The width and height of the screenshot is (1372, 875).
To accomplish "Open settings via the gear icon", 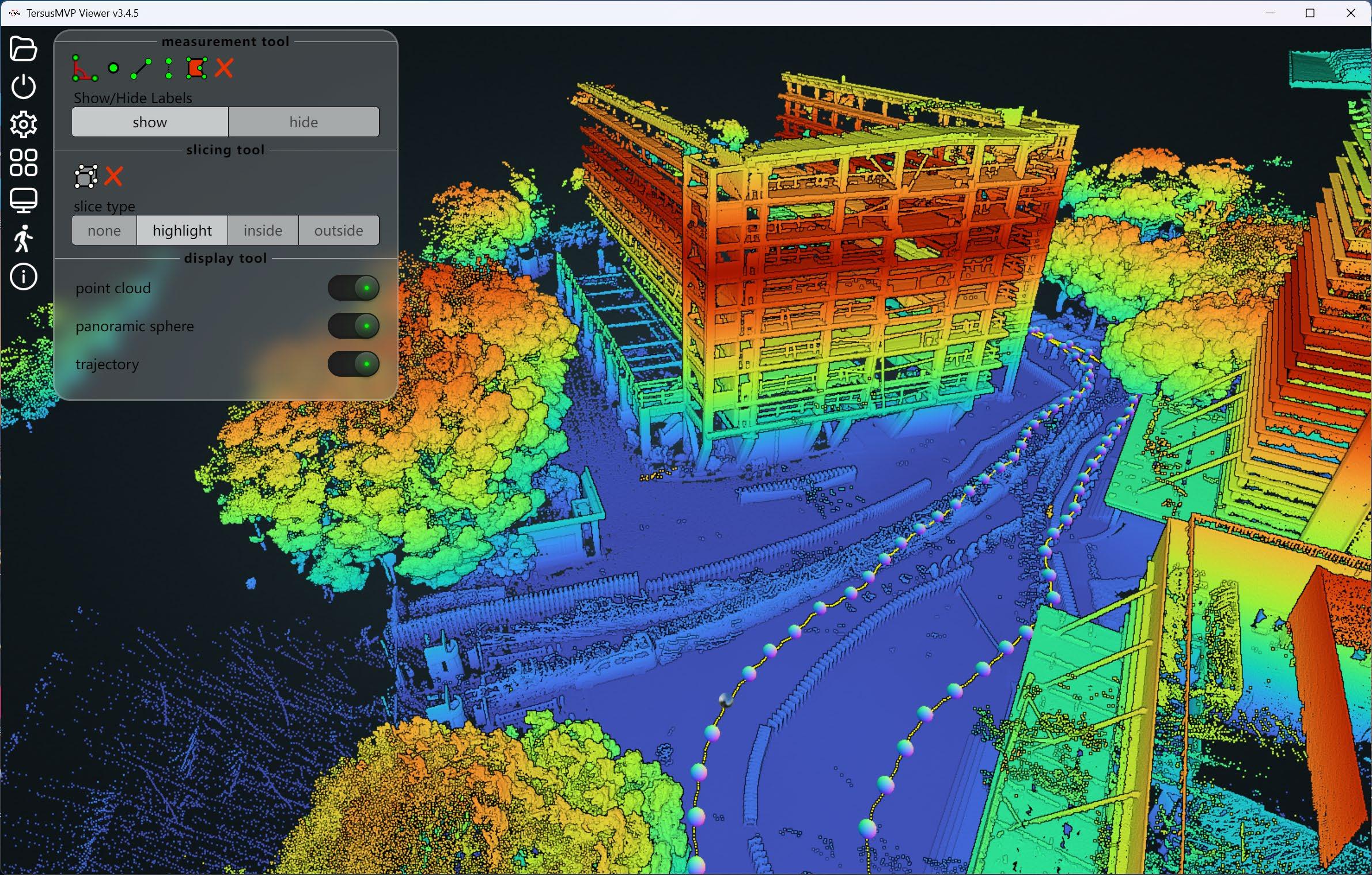I will coord(24,124).
